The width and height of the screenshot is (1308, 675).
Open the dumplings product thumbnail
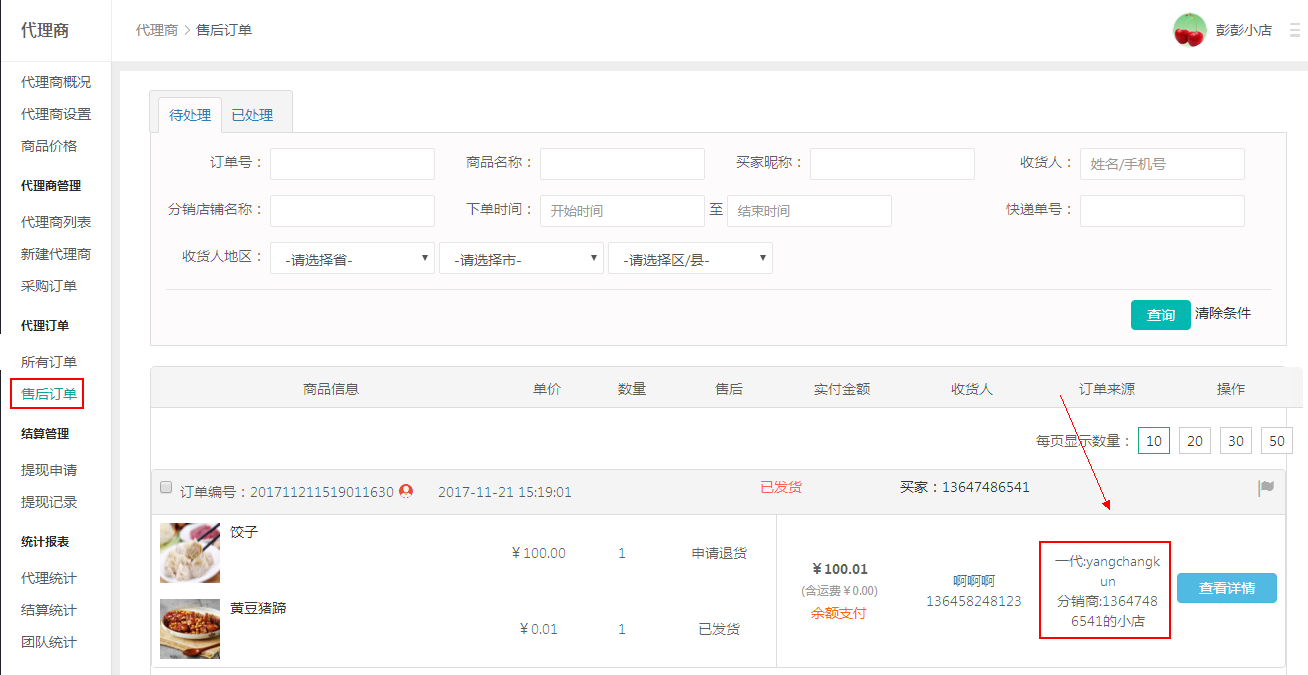point(190,553)
